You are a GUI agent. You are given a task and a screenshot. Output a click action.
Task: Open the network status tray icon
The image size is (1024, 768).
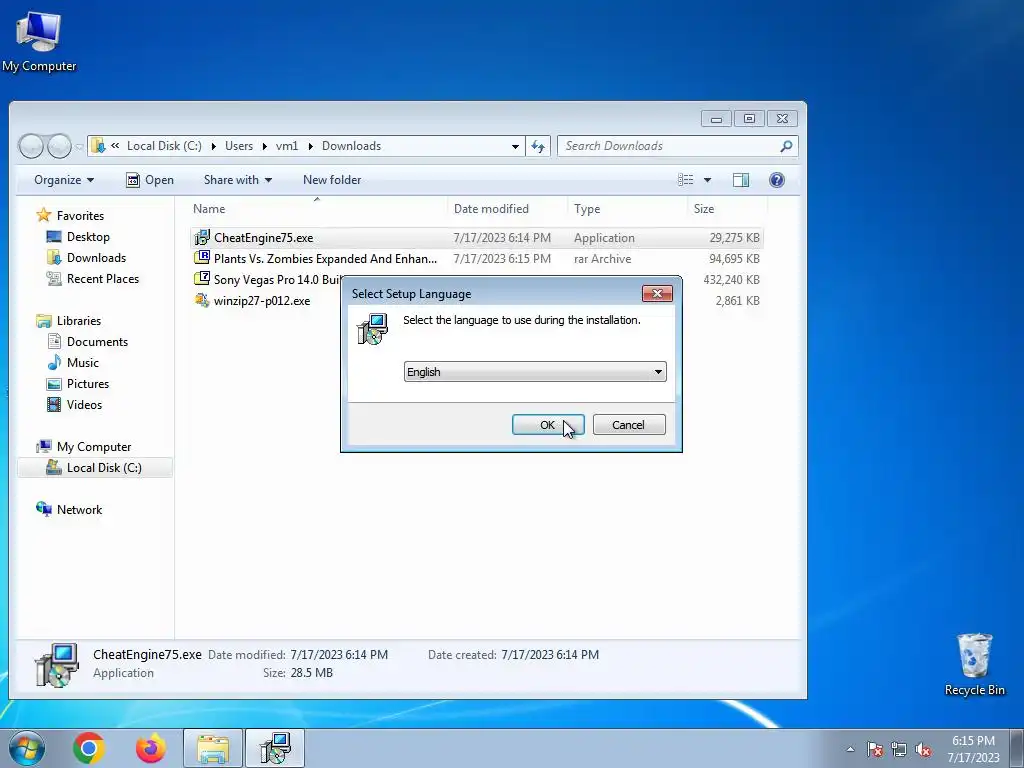[899, 749]
